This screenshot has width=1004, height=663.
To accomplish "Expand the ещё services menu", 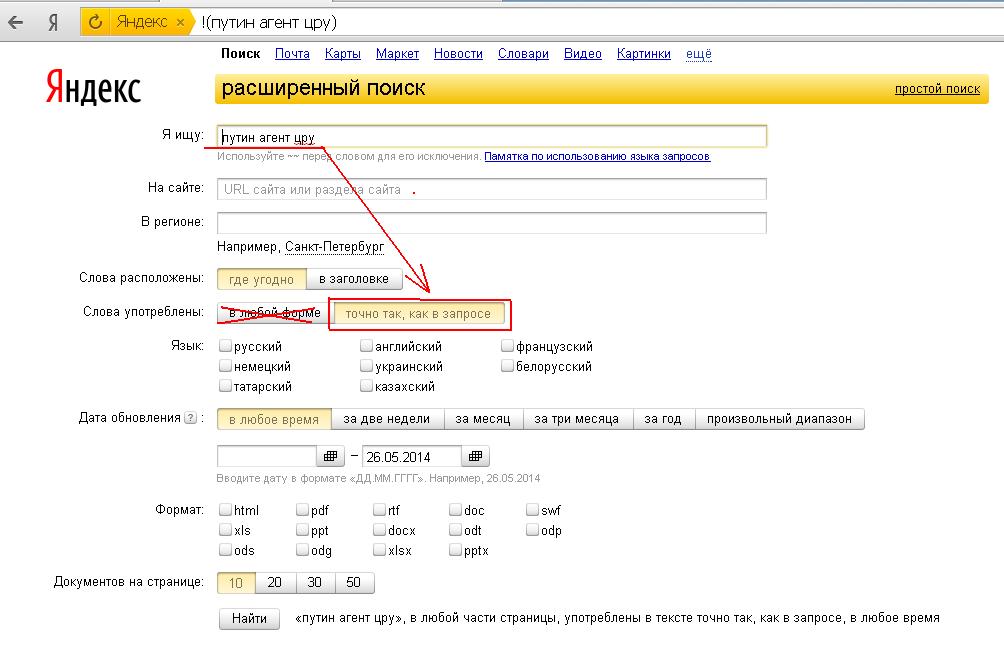I will 699,54.
